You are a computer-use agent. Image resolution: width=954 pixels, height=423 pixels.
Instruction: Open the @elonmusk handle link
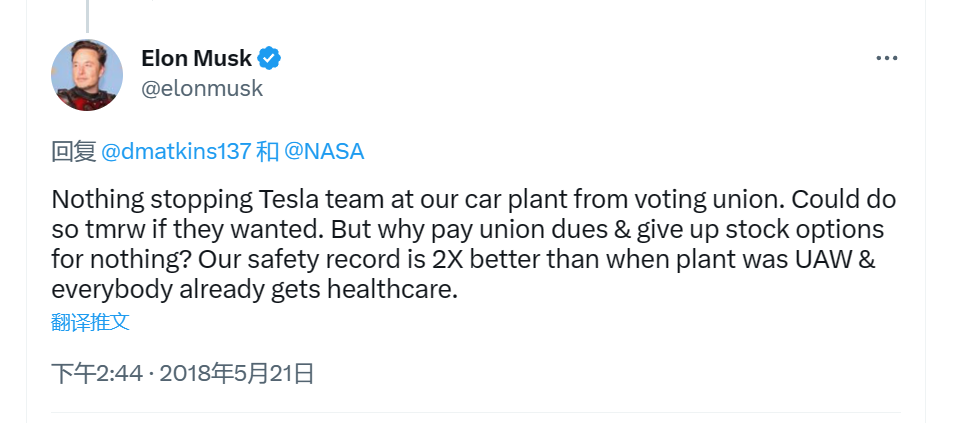point(202,88)
